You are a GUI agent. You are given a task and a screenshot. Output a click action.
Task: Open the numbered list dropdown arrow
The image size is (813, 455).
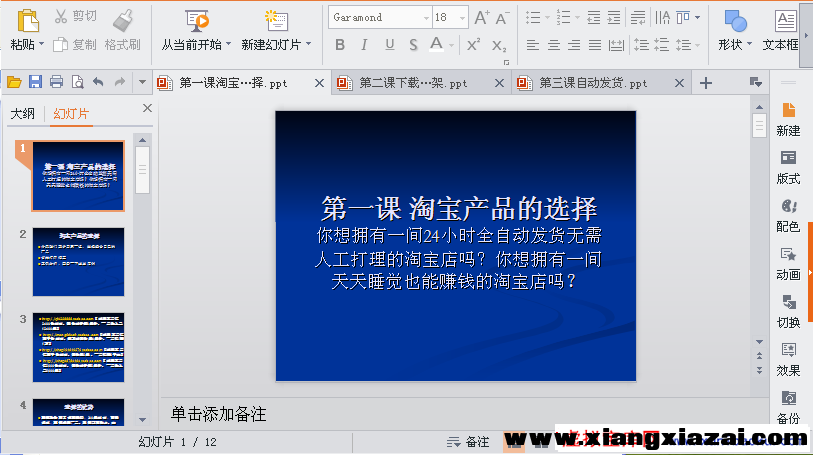(578, 18)
